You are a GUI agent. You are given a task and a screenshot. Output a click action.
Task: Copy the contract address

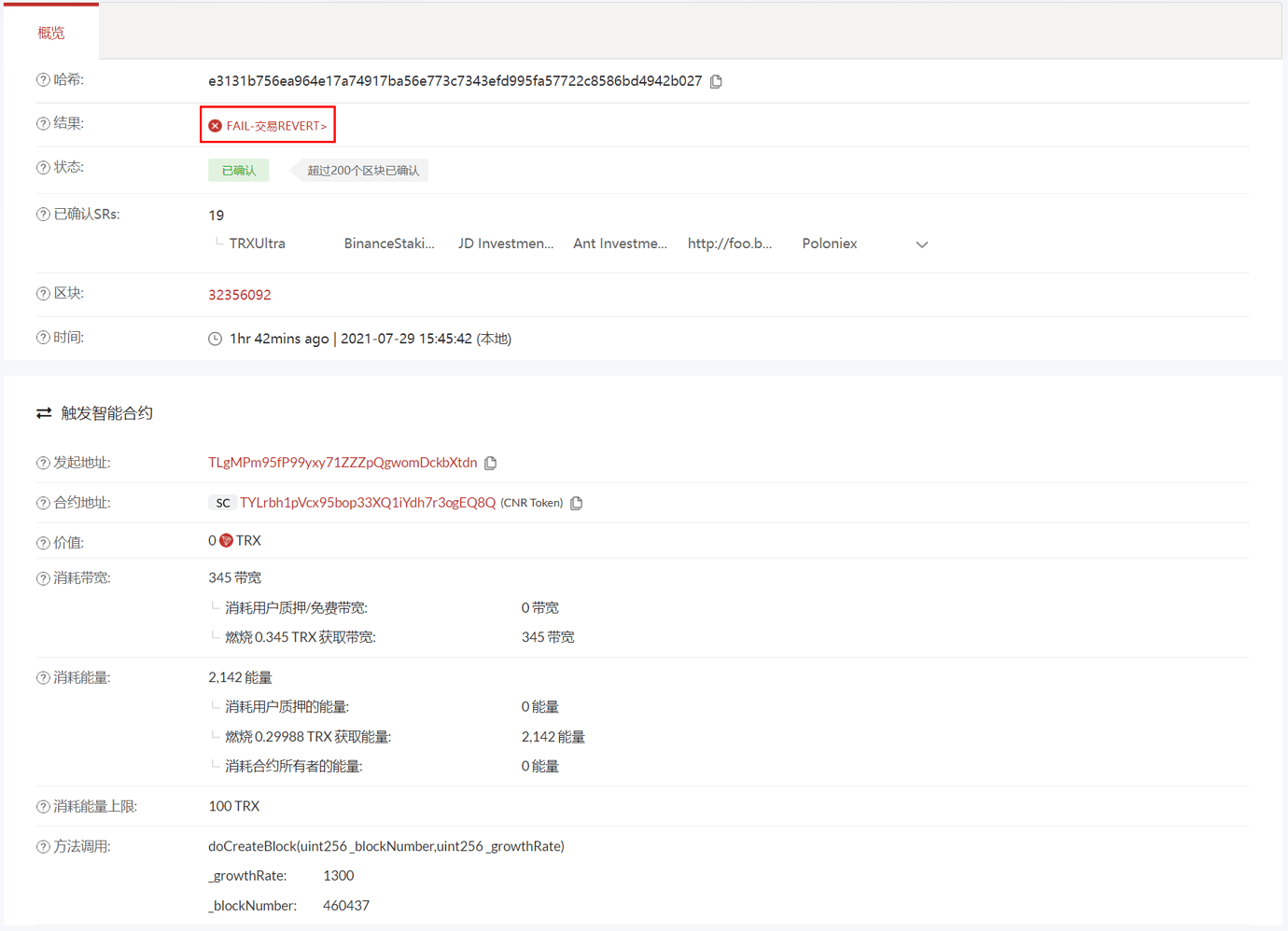(576, 502)
